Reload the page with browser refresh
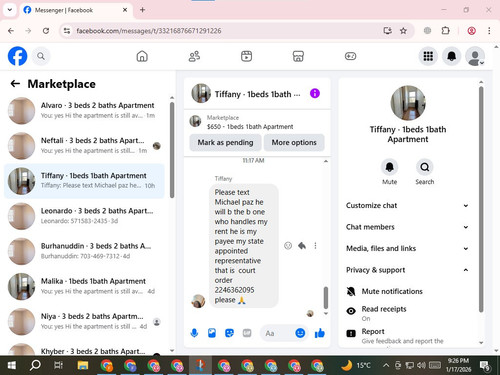Viewport: 500px width, 375px height. click(46, 31)
